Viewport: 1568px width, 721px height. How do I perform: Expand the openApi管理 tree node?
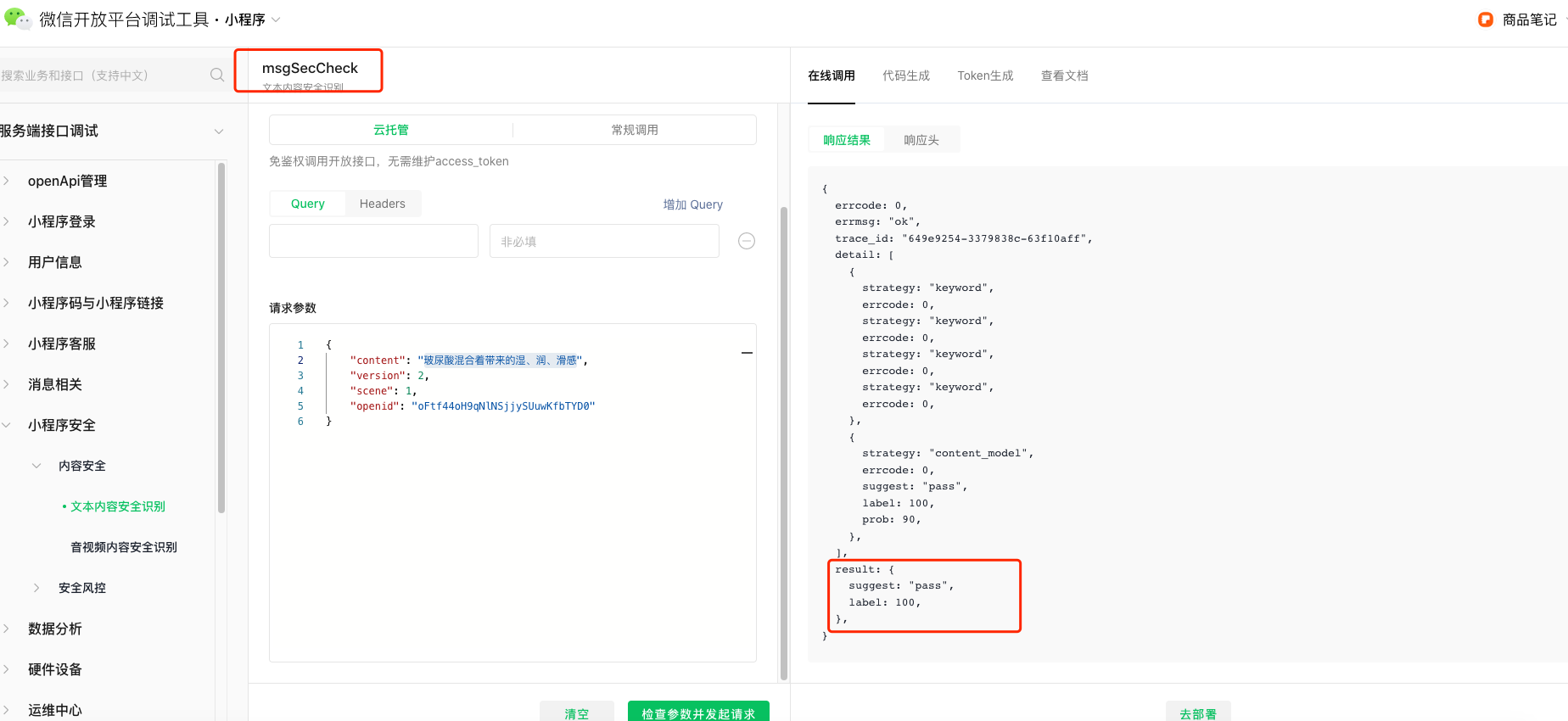(7, 181)
